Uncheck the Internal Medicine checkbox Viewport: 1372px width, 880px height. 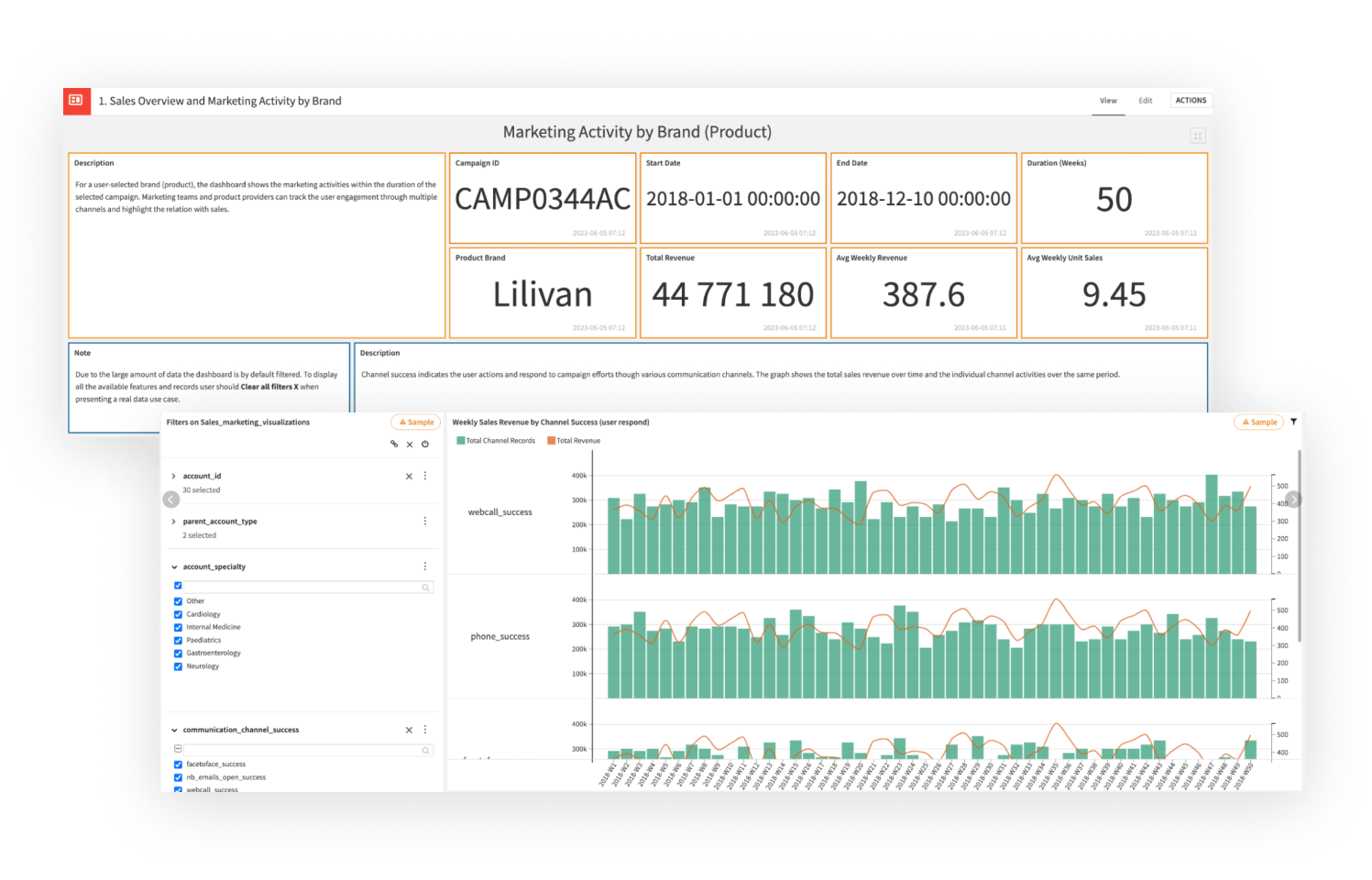pyautogui.click(x=178, y=627)
